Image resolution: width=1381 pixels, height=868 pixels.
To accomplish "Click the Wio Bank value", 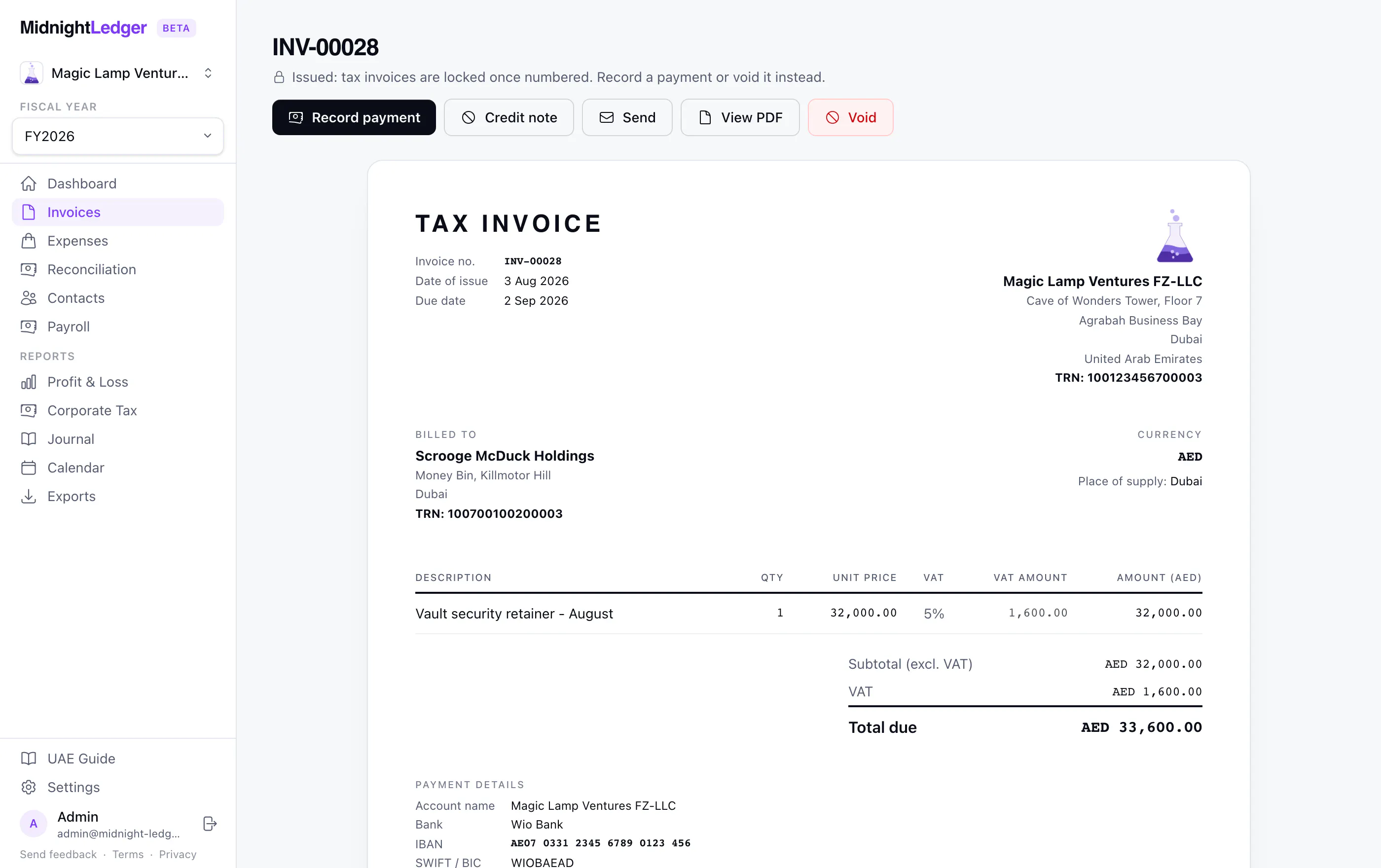I will pyautogui.click(x=537, y=825).
